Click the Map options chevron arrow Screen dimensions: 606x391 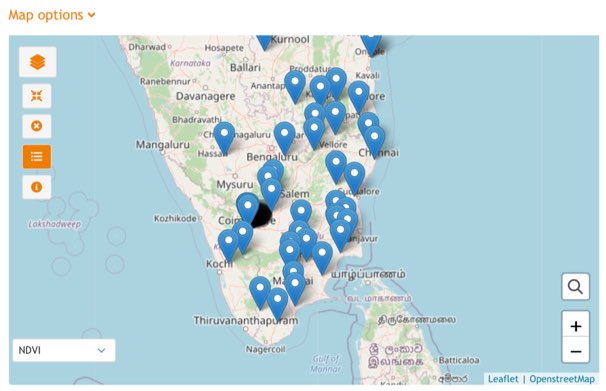92,15
